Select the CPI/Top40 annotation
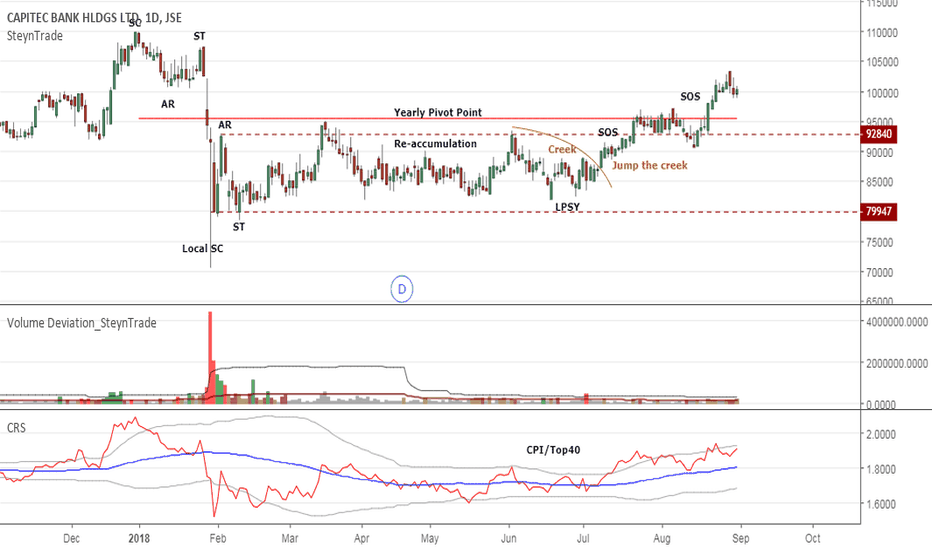The width and height of the screenshot is (932, 550). (553, 450)
